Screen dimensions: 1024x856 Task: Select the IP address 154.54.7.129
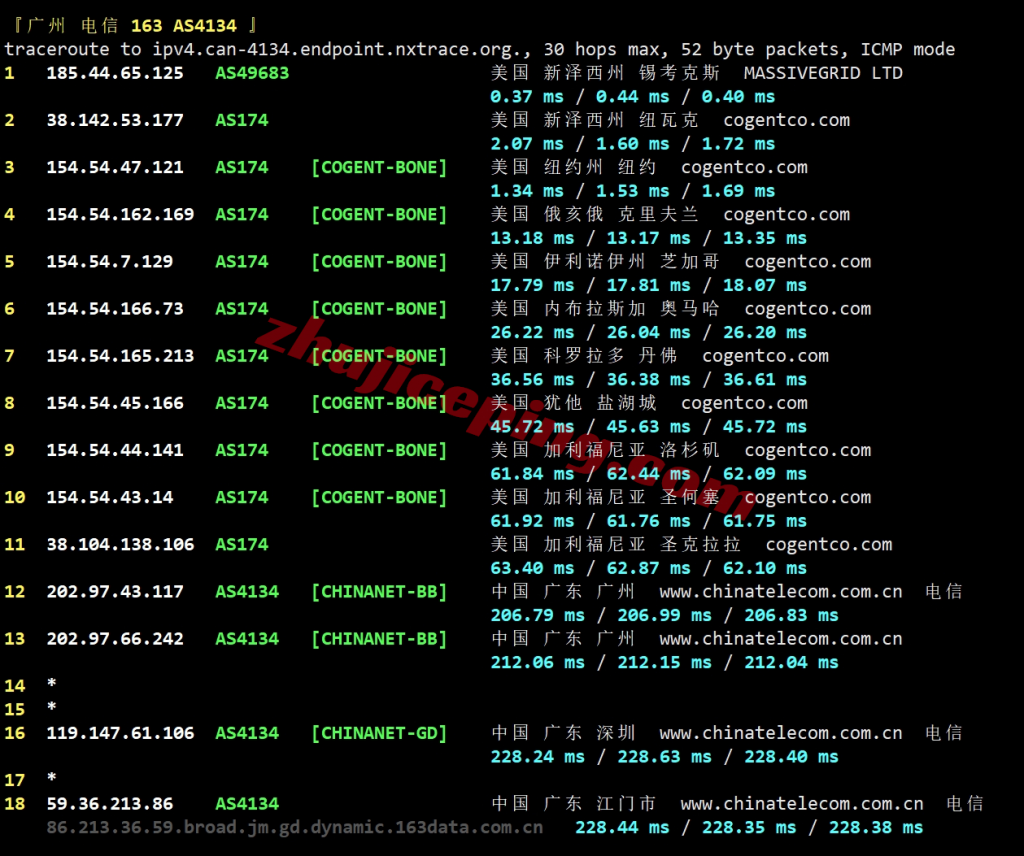(109, 261)
